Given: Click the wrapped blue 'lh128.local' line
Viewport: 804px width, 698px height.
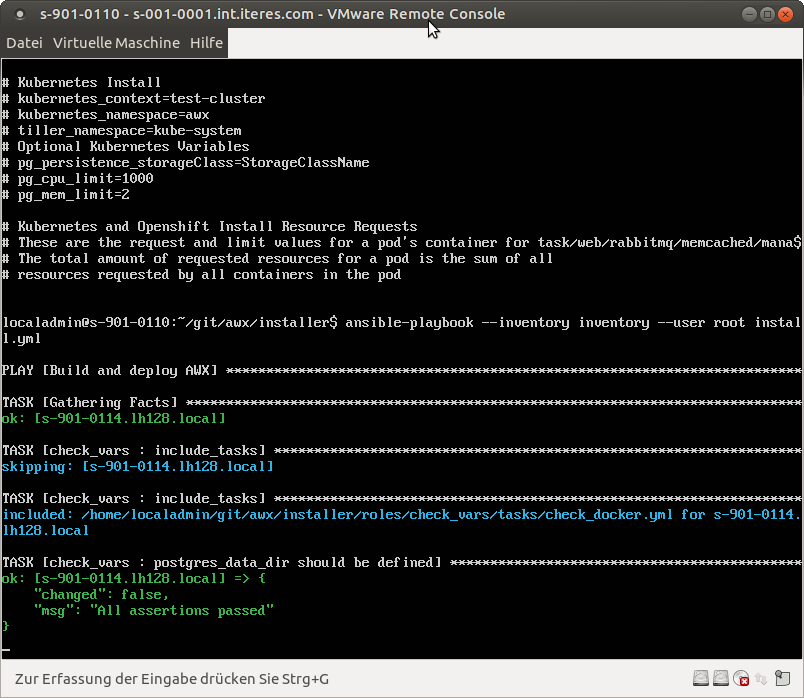Looking at the screenshot, I should point(46,530).
